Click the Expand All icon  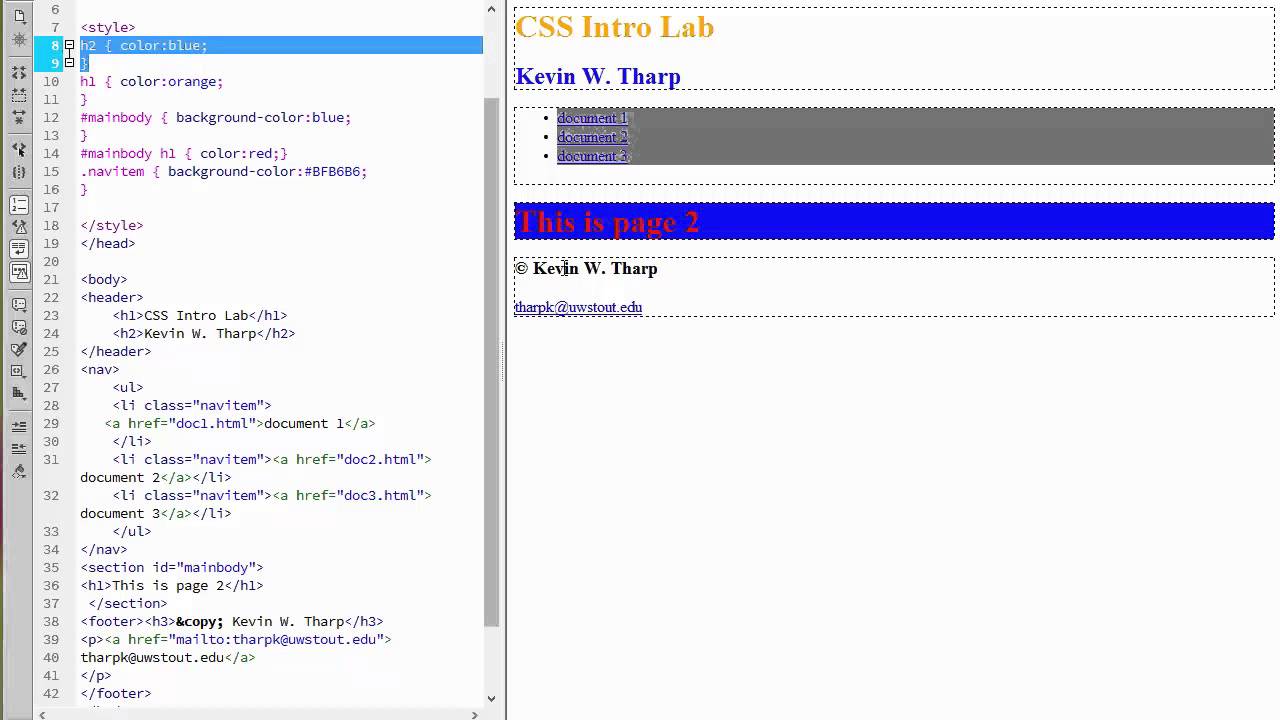click(x=19, y=117)
